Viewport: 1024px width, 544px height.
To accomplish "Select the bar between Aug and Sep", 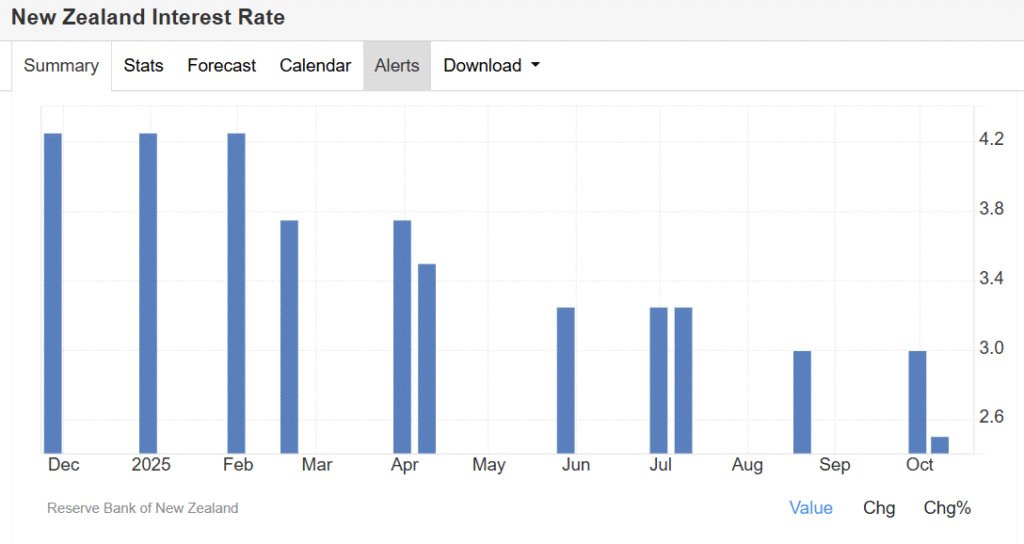I will [802, 401].
